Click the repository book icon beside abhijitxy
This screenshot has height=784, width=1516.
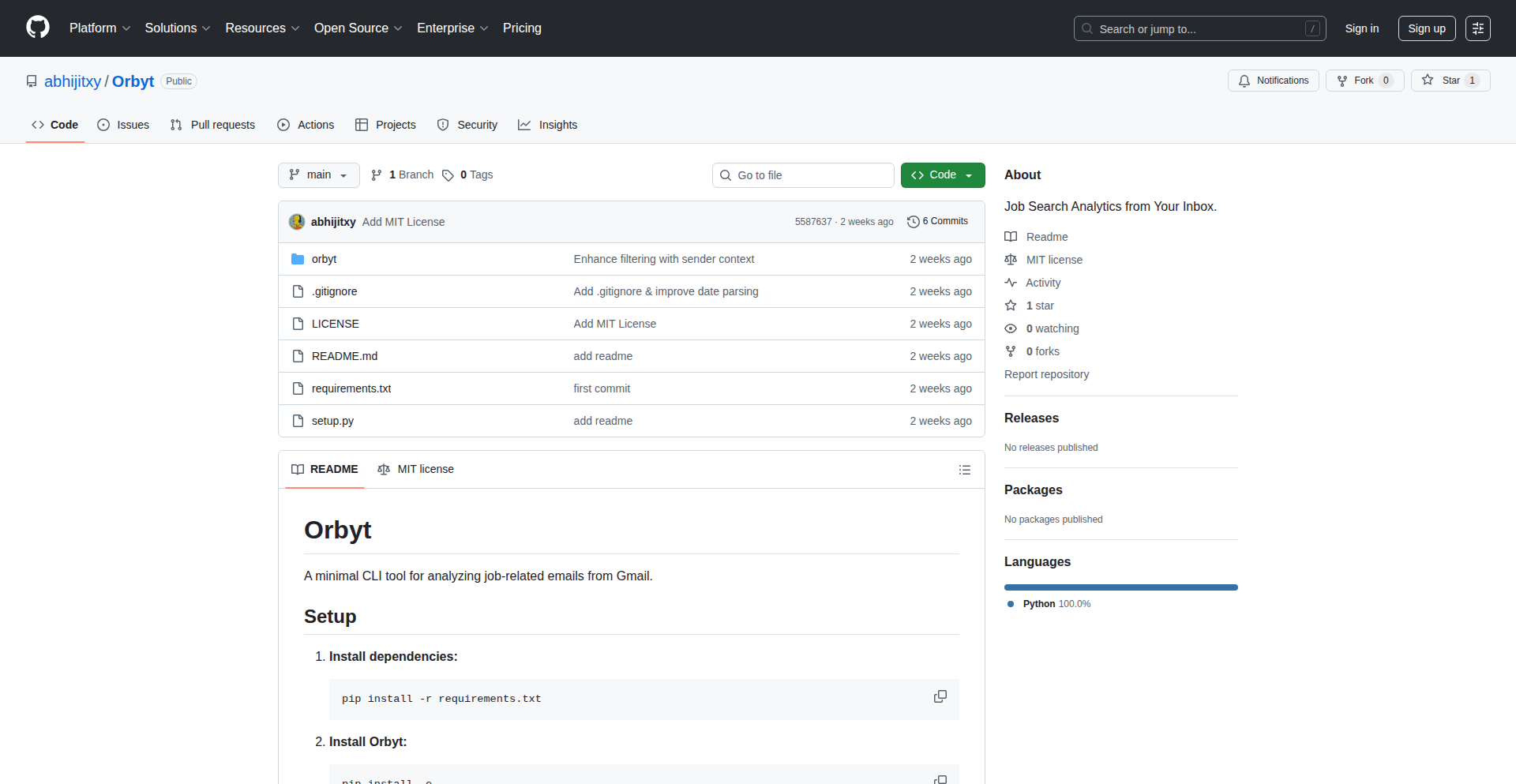pos(31,81)
